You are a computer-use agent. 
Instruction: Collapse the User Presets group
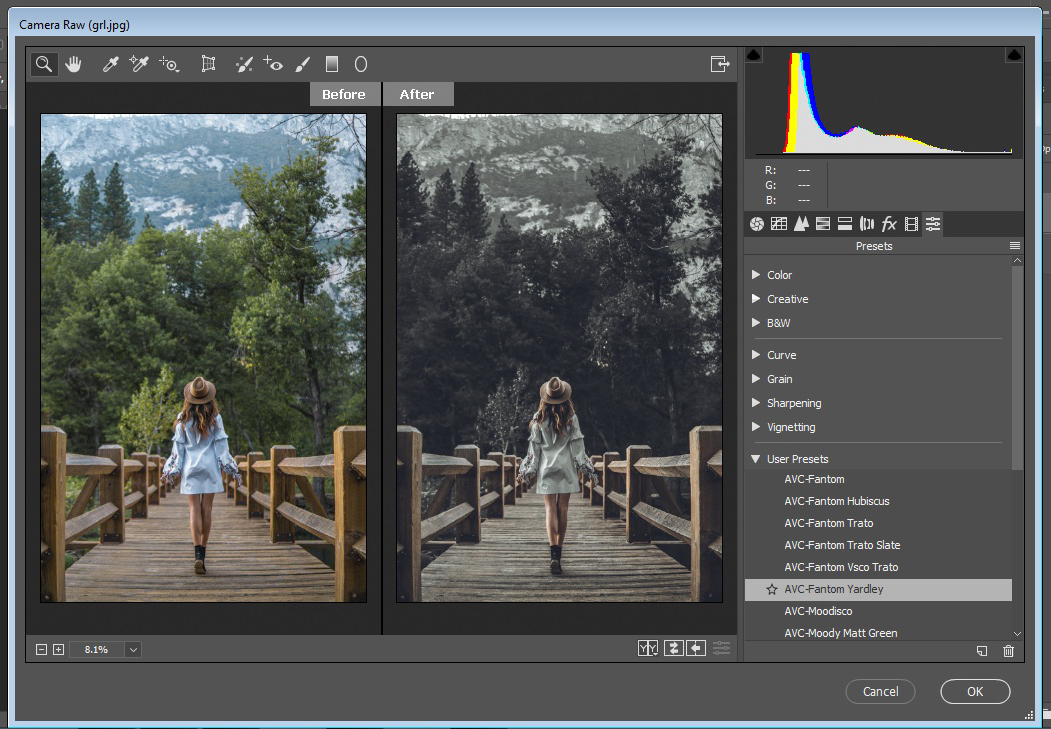(757, 459)
